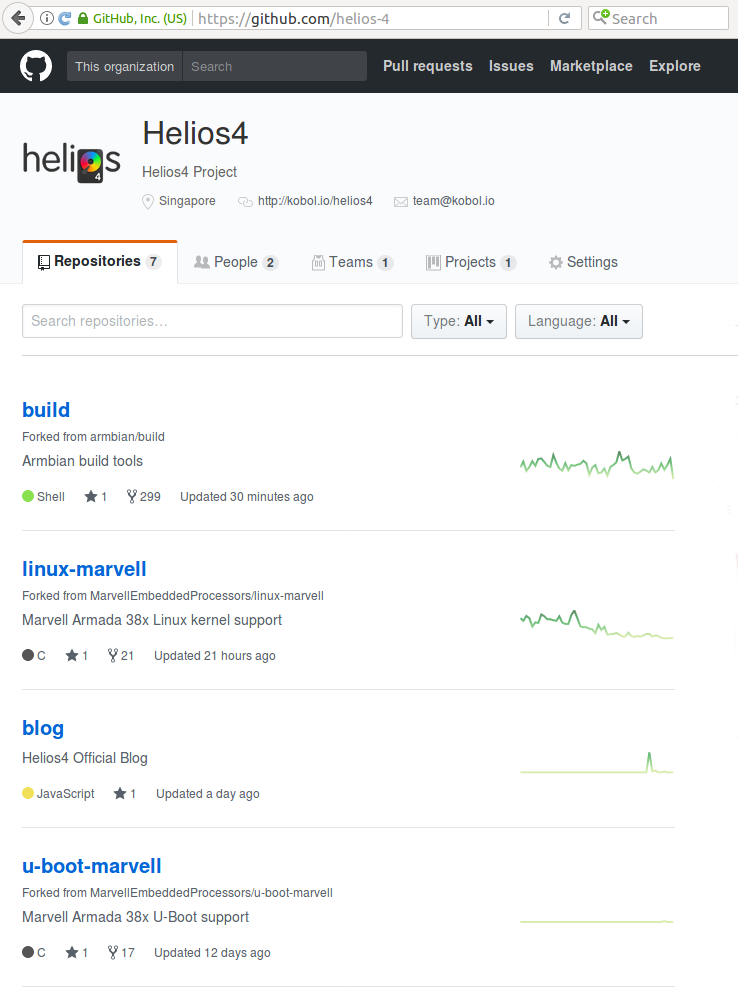Viewport: 738px width, 1002px height.
Task: Click the build repository activity graph
Action: coord(597,465)
